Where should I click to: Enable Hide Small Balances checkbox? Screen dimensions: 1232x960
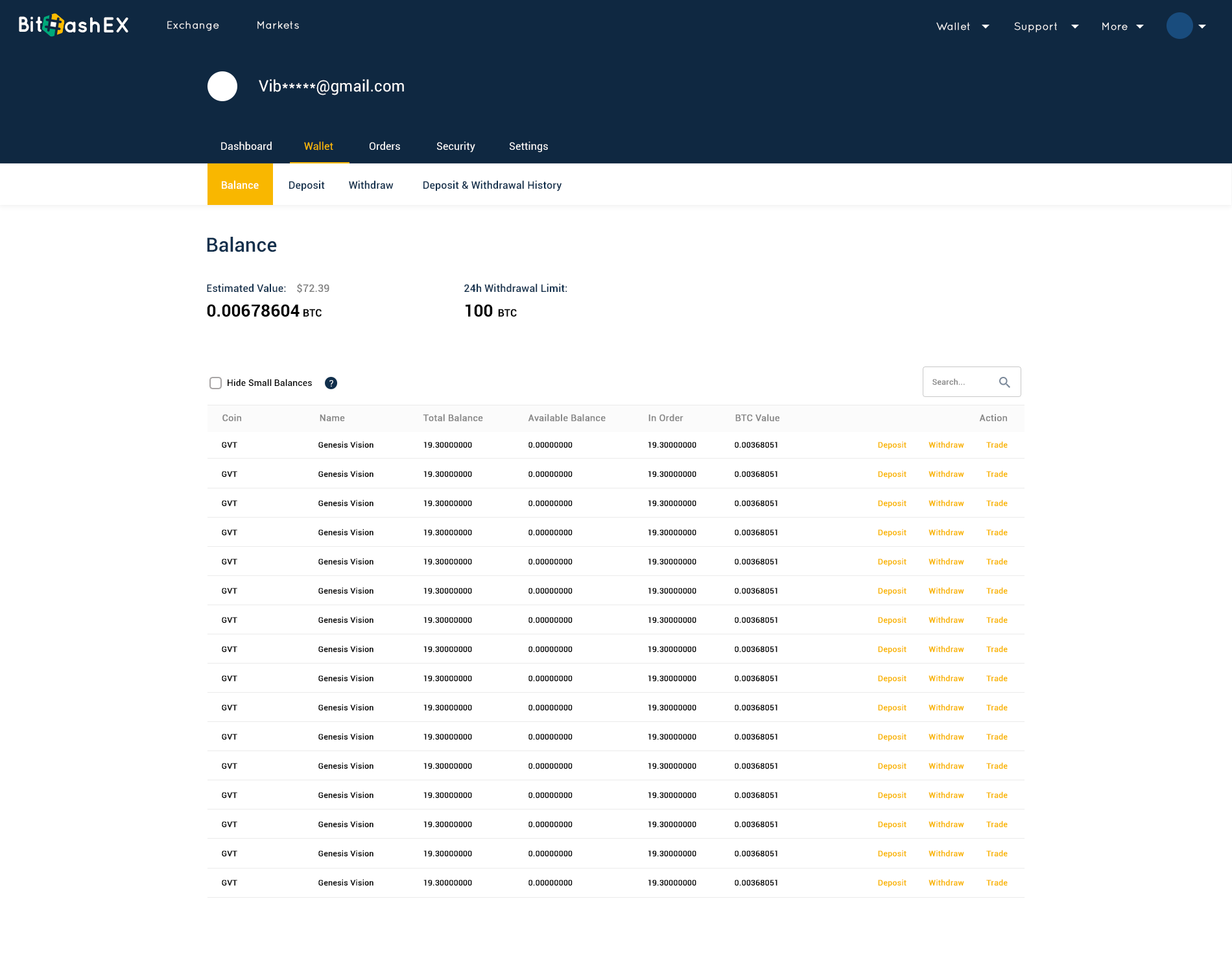pyautogui.click(x=215, y=383)
